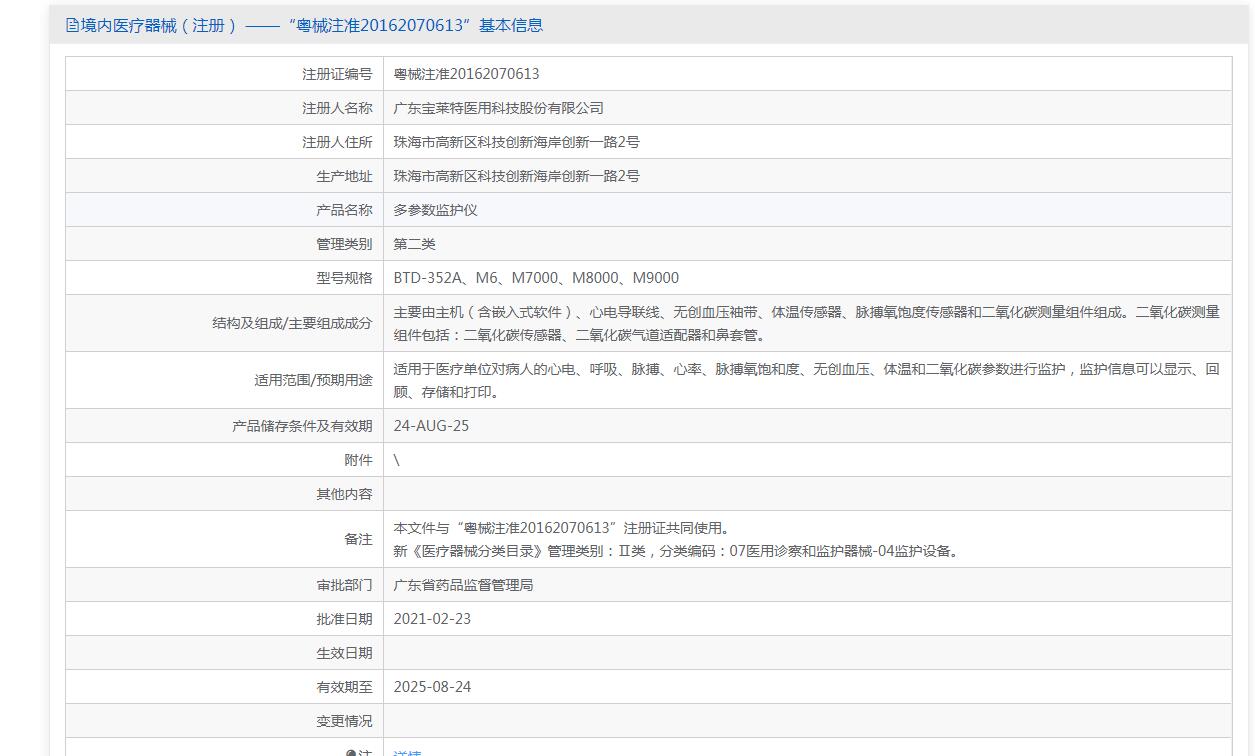The width and height of the screenshot is (1255, 756).
Task: Select the registrant name 广东宝莱特医用科技股份有限公司
Action: [498, 108]
